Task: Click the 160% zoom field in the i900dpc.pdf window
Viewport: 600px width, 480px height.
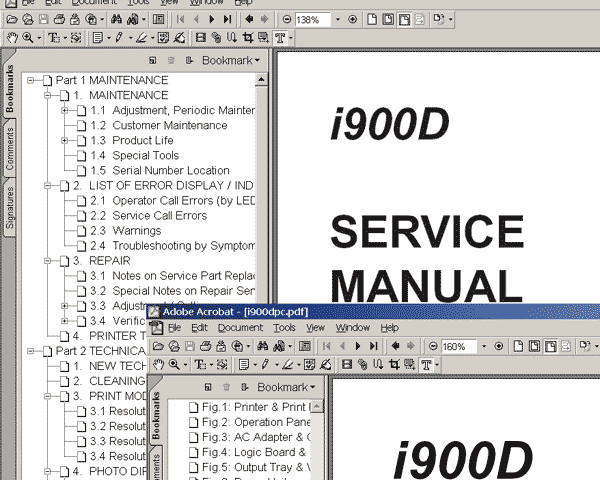Action: [x=459, y=347]
